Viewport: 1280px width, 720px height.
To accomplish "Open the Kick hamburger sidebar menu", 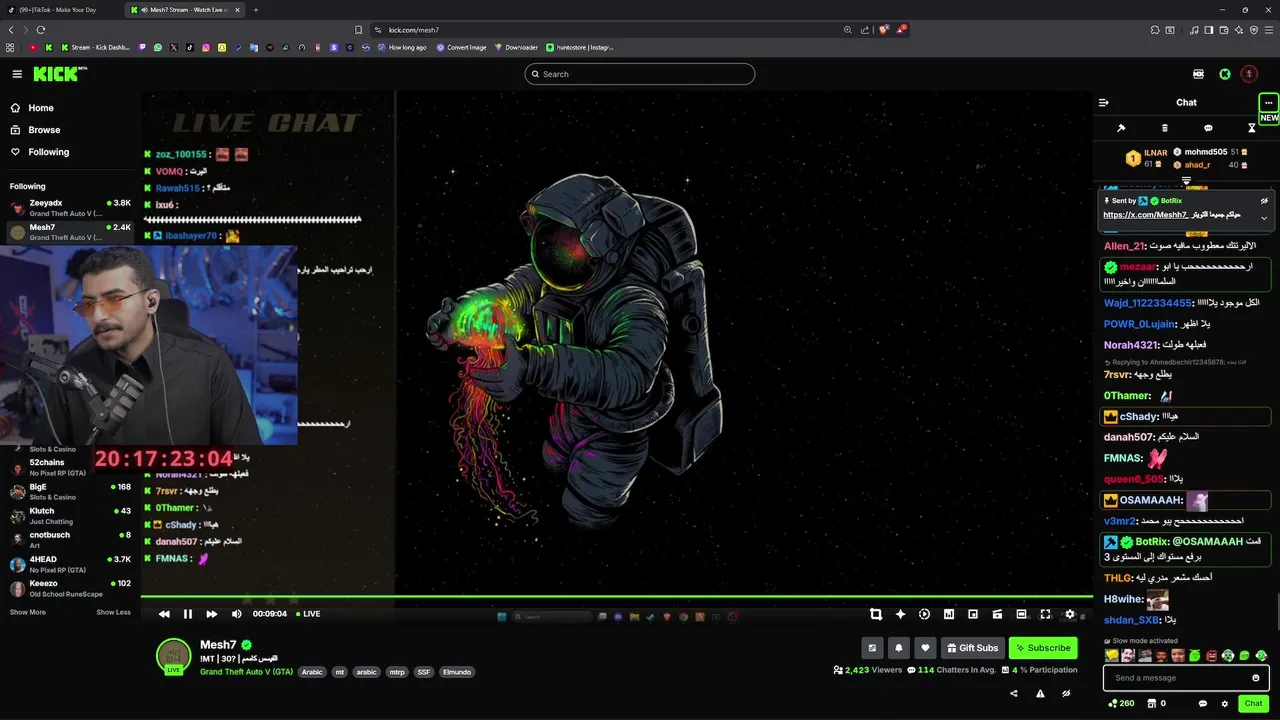I will (x=17, y=74).
